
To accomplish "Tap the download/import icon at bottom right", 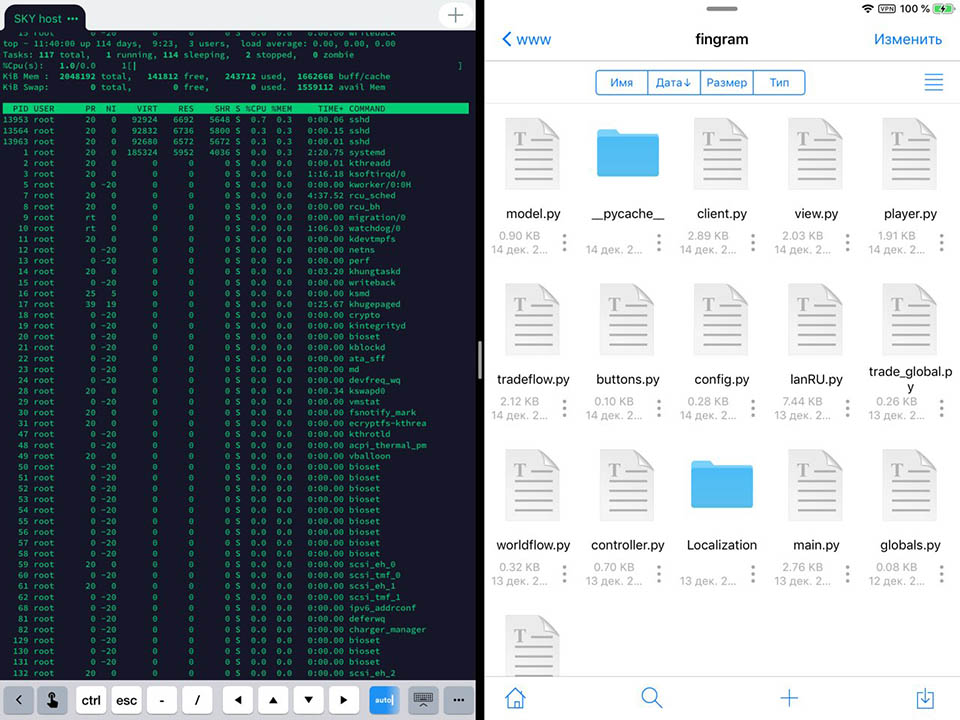I will (925, 697).
